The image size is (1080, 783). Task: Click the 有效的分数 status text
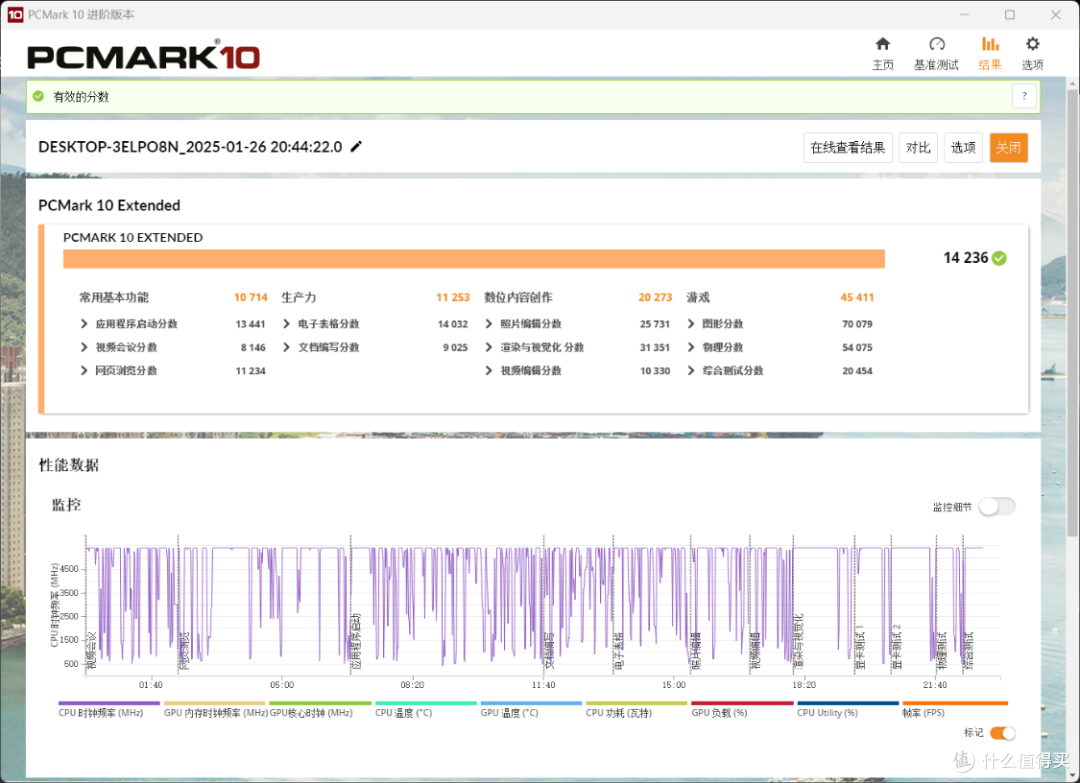click(81, 97)
